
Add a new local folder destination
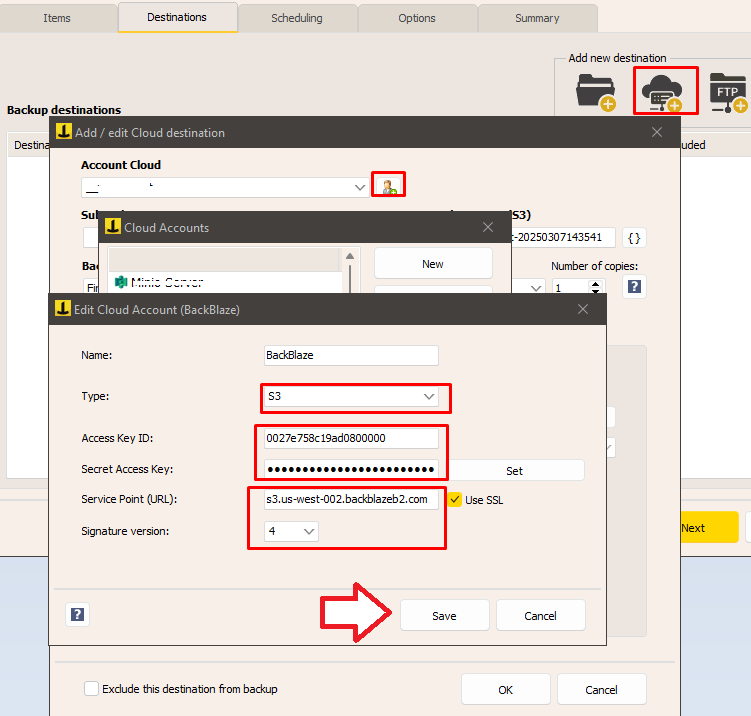(x=595, y=91)
